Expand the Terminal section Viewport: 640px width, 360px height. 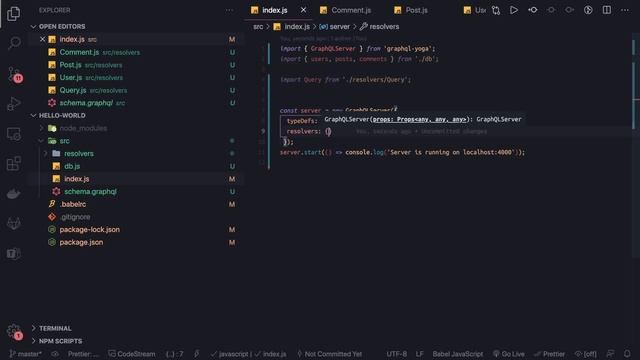[55, 328]
